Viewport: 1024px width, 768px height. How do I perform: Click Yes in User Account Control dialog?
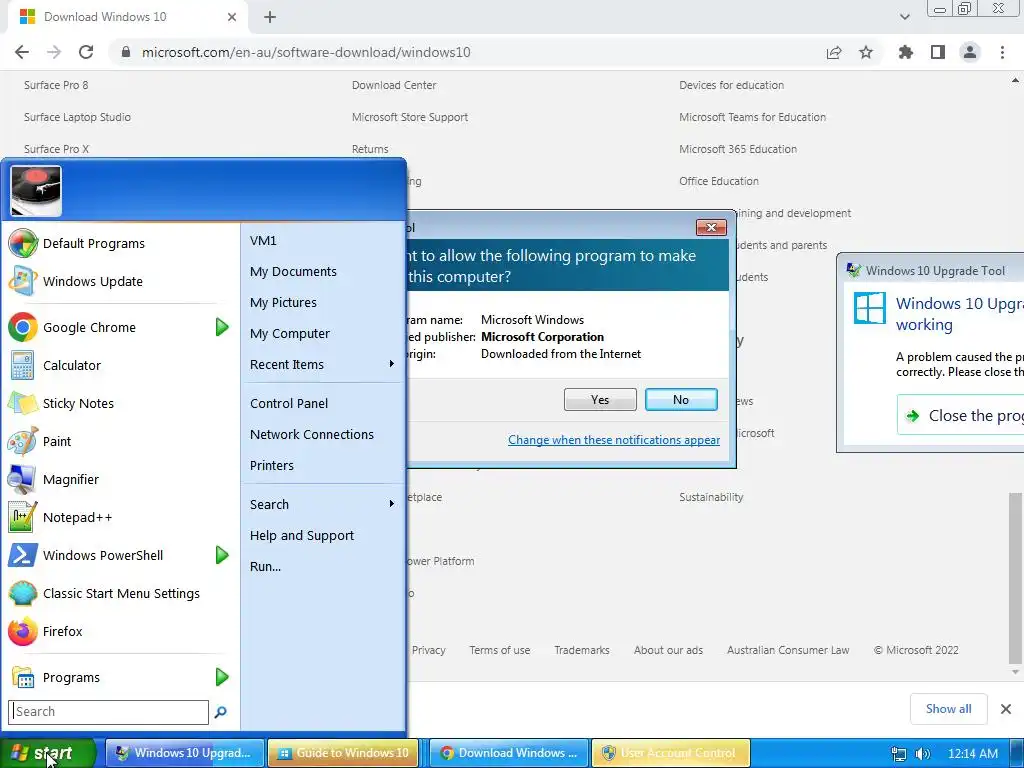click(x=600, y=400)
